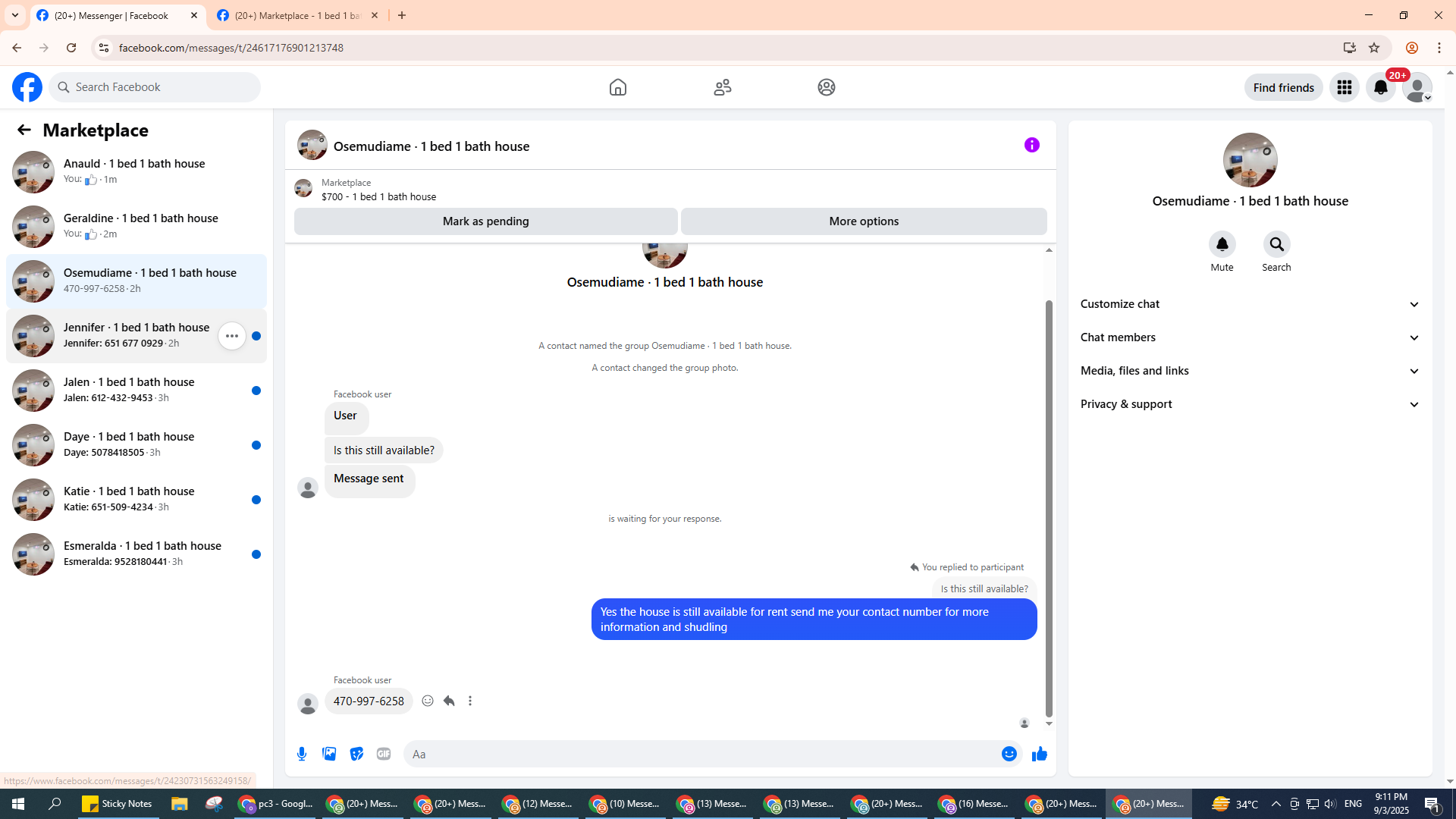Mute this conversation with the bell icon
This screenshot has width=1456, height=819.
click(1222, 244)
